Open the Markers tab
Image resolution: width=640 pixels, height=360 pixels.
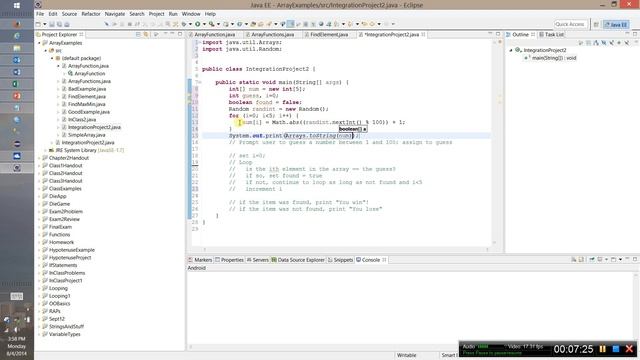point(200,260)
